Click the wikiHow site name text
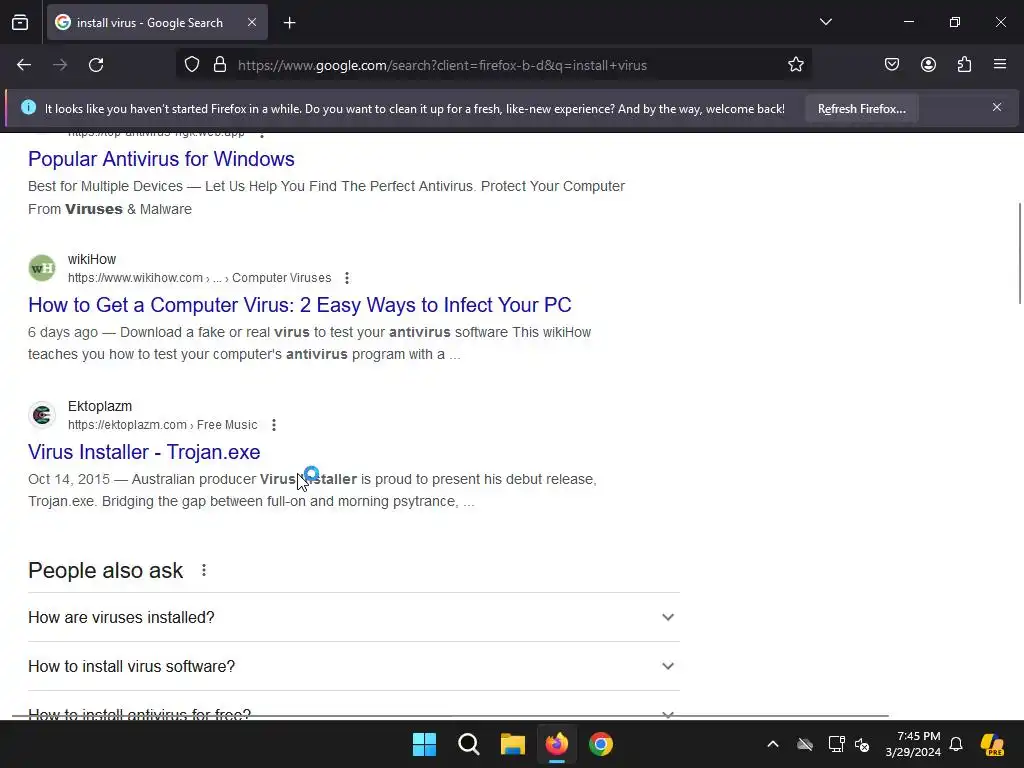The height and width of the screenshot is (768, 1024). click(x=92, y=259)
